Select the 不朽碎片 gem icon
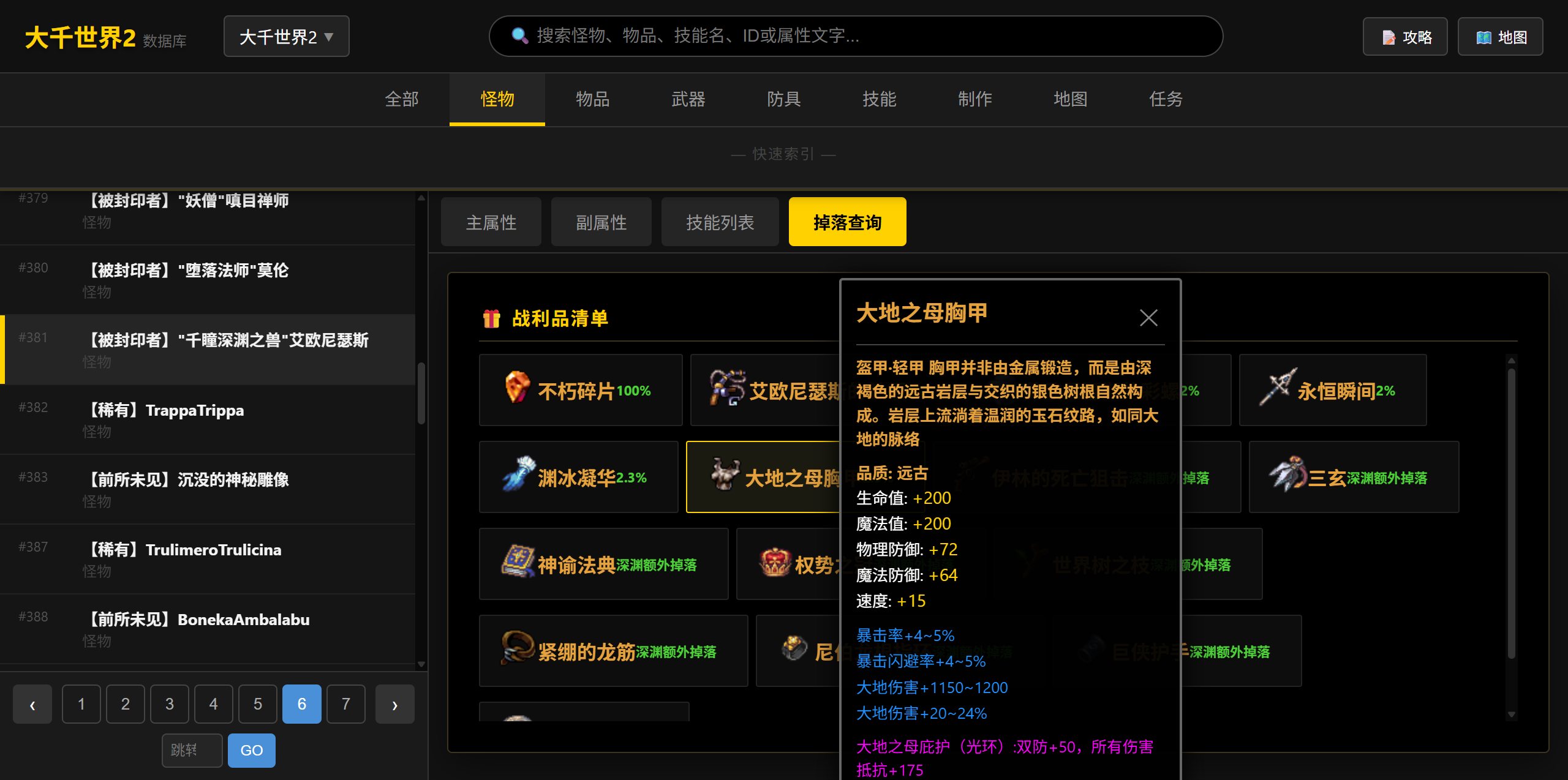The height and width of the screenshot is (780, 1568). [x=518, y=387]
